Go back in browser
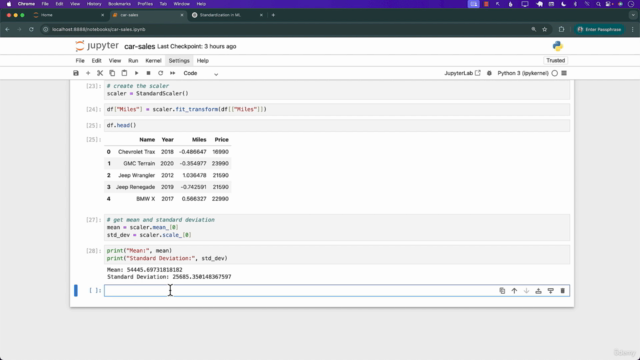This screenshot has width=640, height=360. 7,29
